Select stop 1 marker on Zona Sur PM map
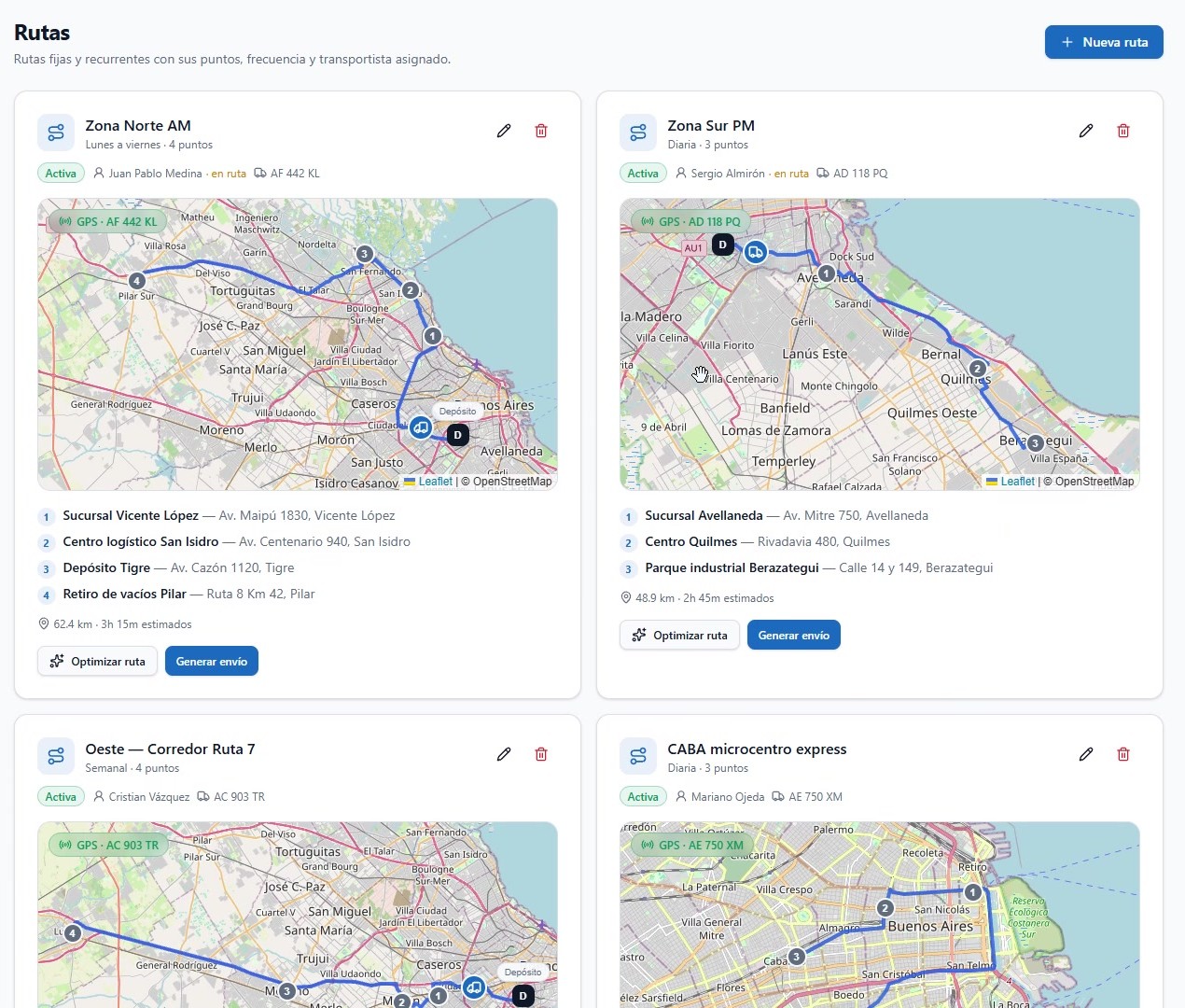The height and width of the screenshot is (1008, 1185). point(827,273)
